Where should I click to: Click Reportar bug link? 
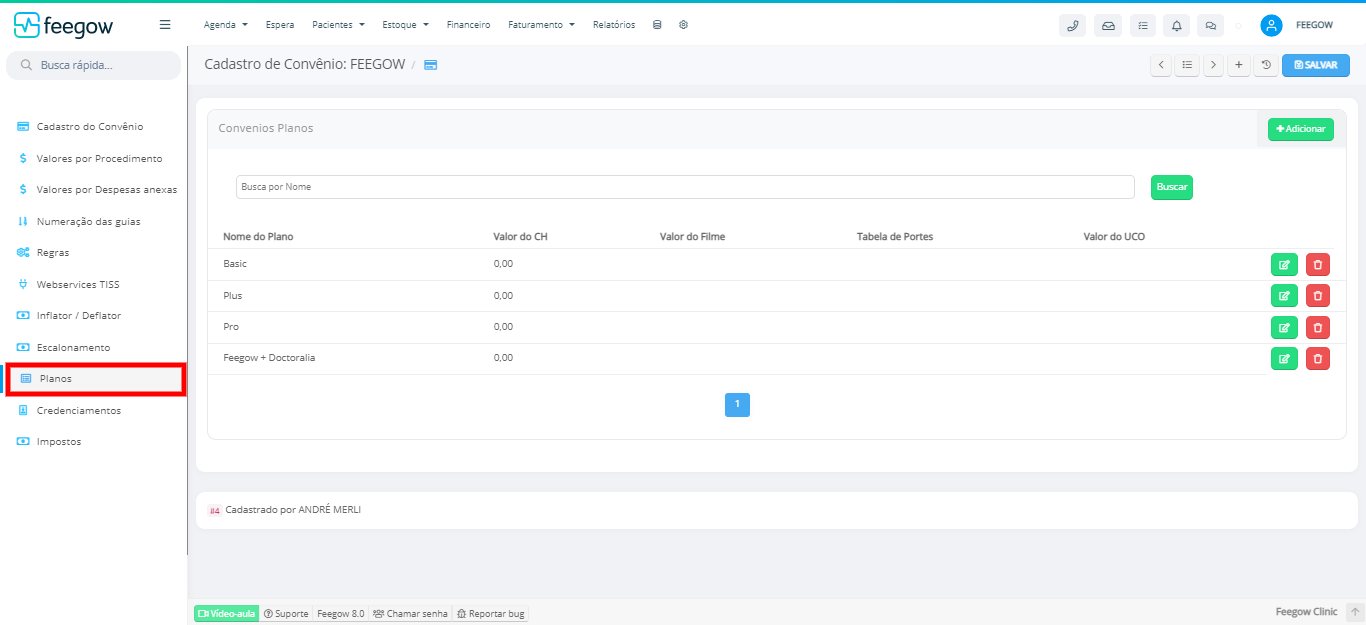click(490, 614)
